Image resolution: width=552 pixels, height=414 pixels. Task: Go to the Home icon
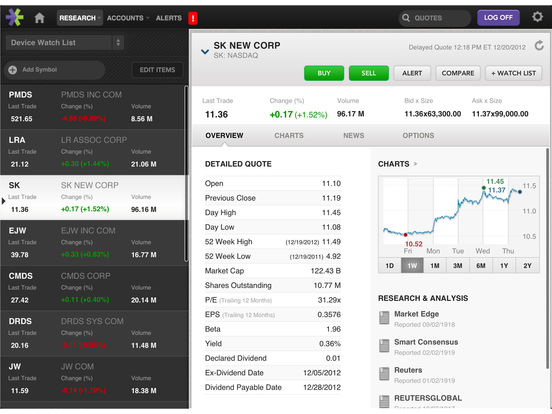coord(39,18)
